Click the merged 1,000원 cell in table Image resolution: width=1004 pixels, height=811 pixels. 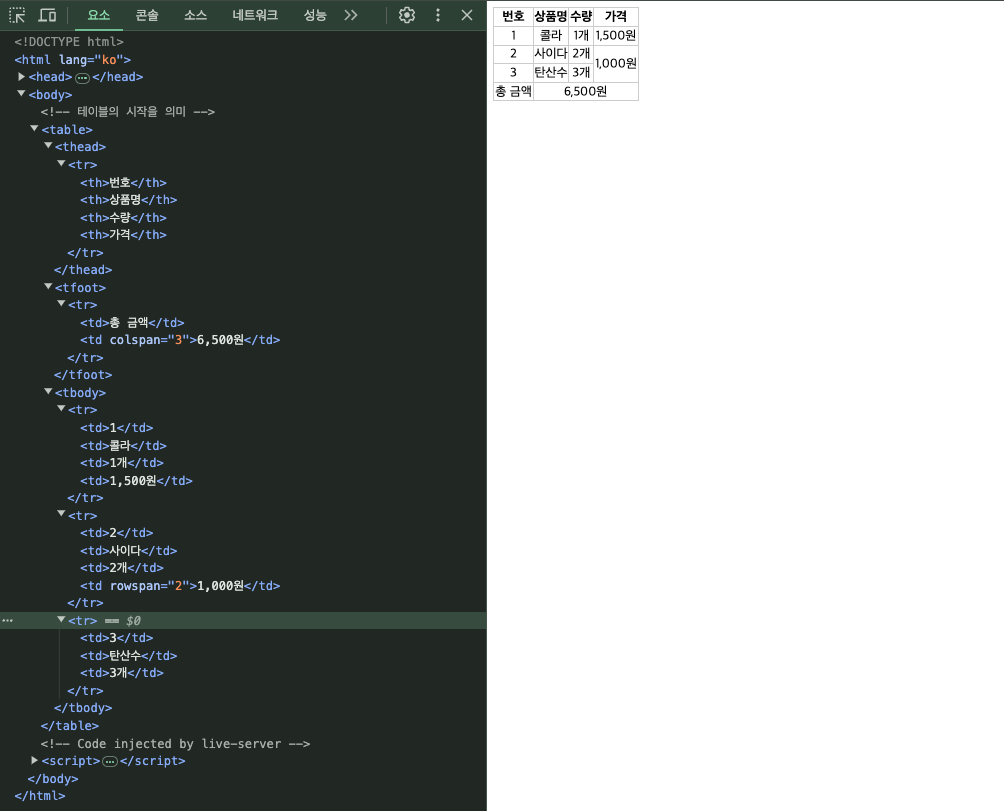[x=615, y=63]
